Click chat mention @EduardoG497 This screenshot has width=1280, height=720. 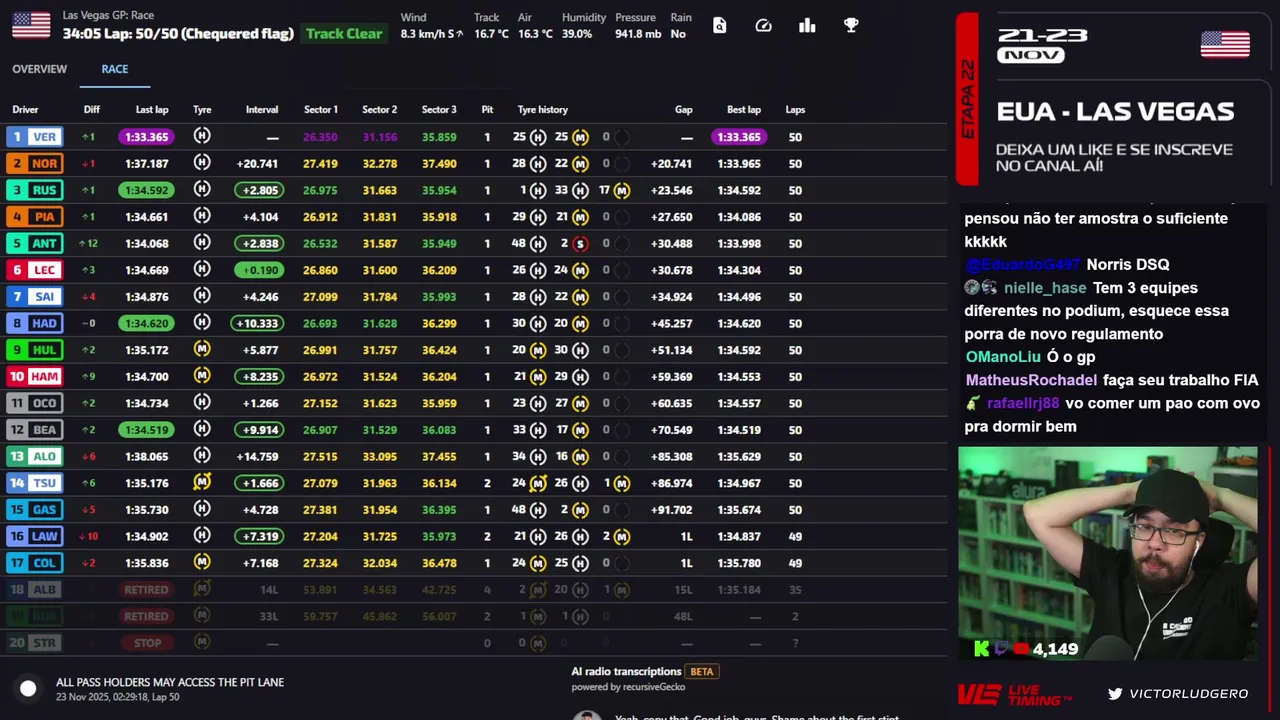[x=1023, y=265]
